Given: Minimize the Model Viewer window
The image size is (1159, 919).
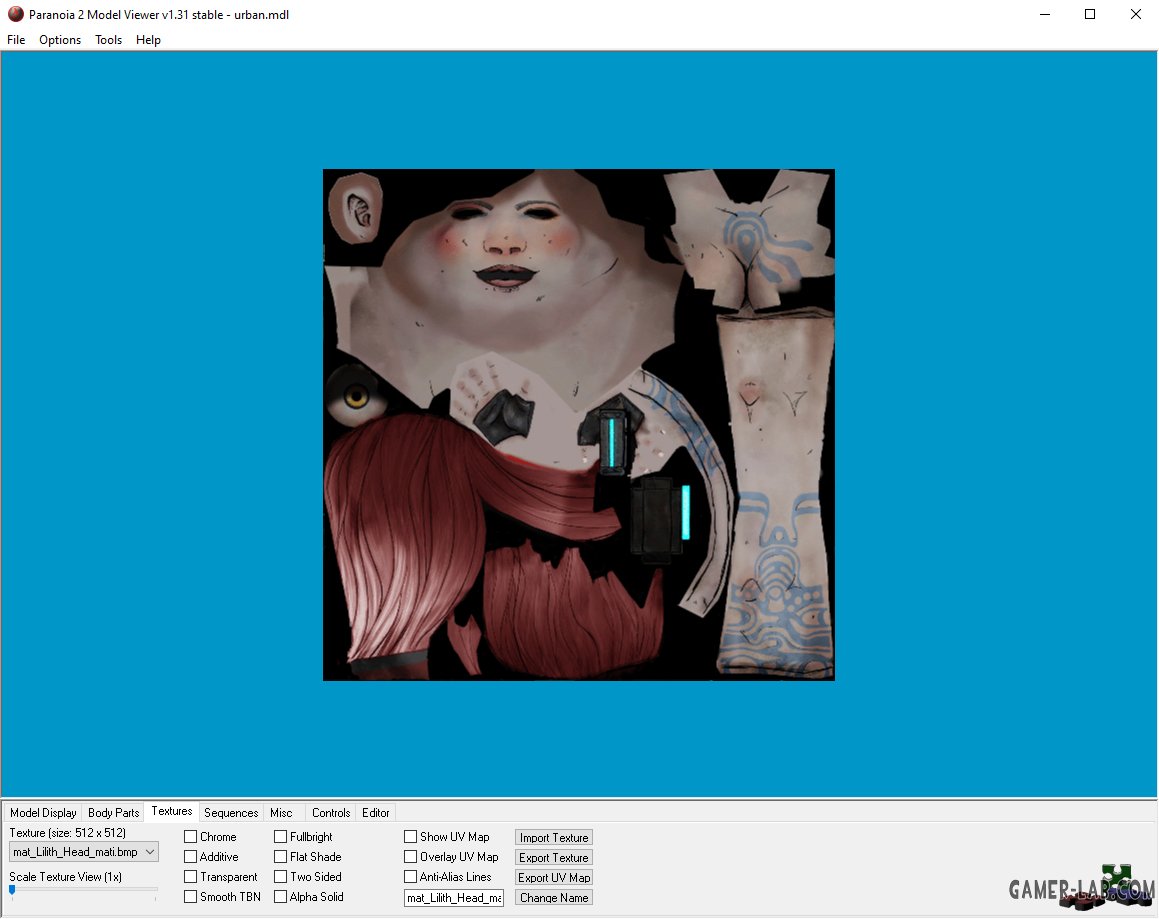Looking at the screenshot, I should 1044,14.
